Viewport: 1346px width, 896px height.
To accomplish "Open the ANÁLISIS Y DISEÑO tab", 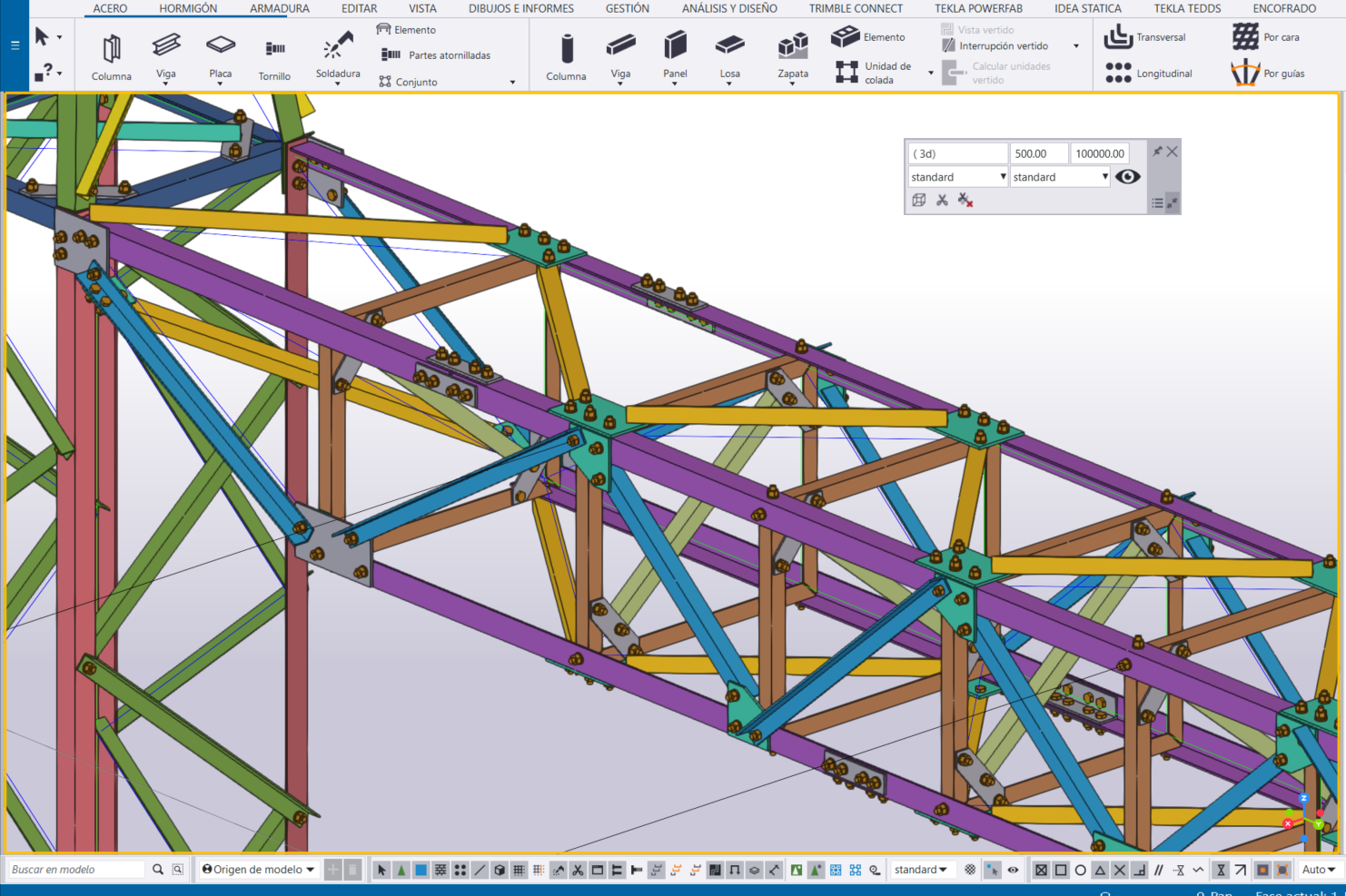I will tap(729, 8).
